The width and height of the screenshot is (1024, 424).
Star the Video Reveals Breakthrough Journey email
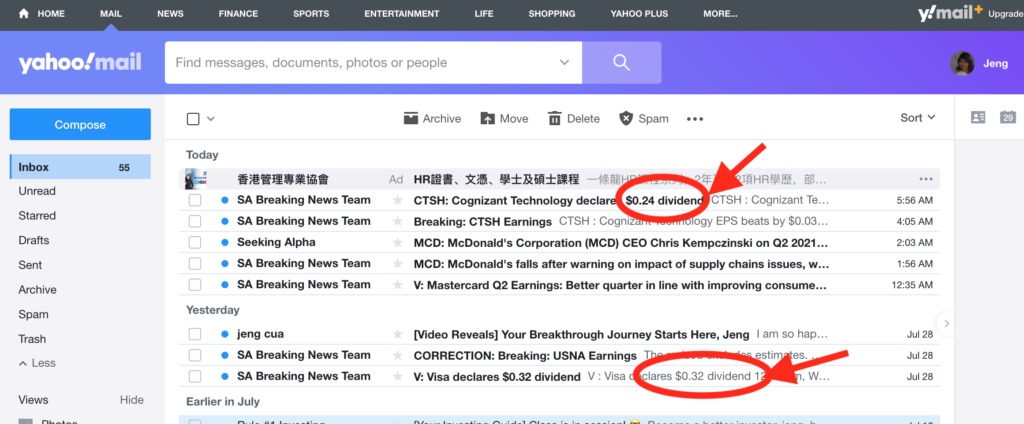click(x=397, y=334)
